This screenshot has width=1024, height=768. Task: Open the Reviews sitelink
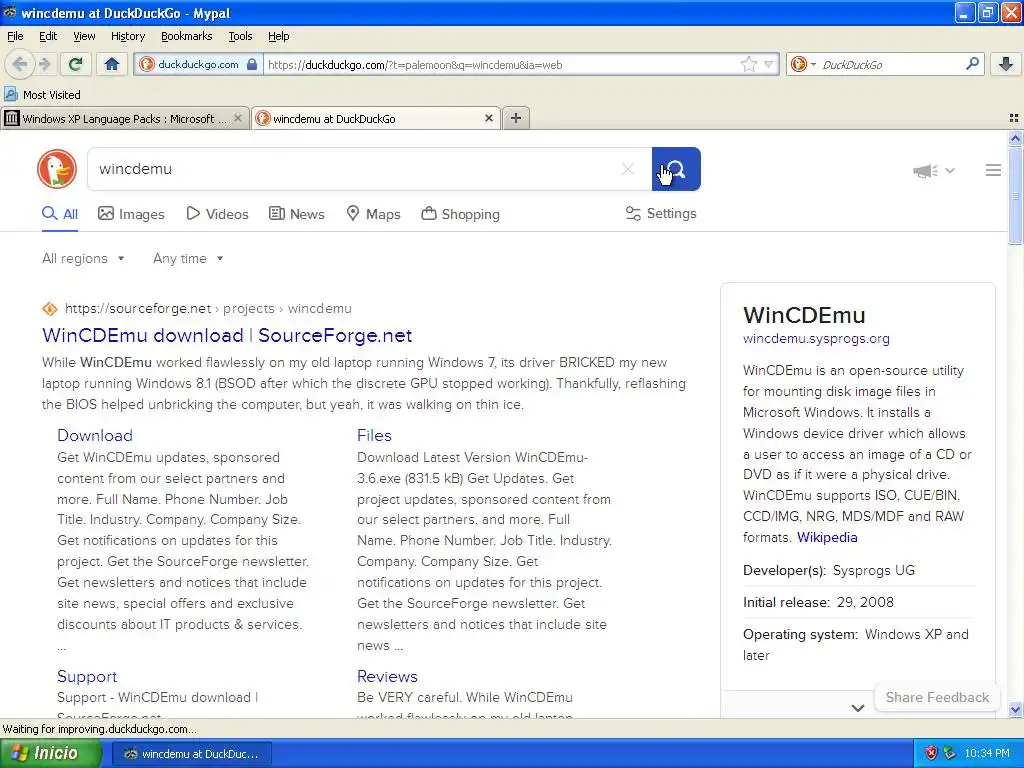tap(387, 677)
